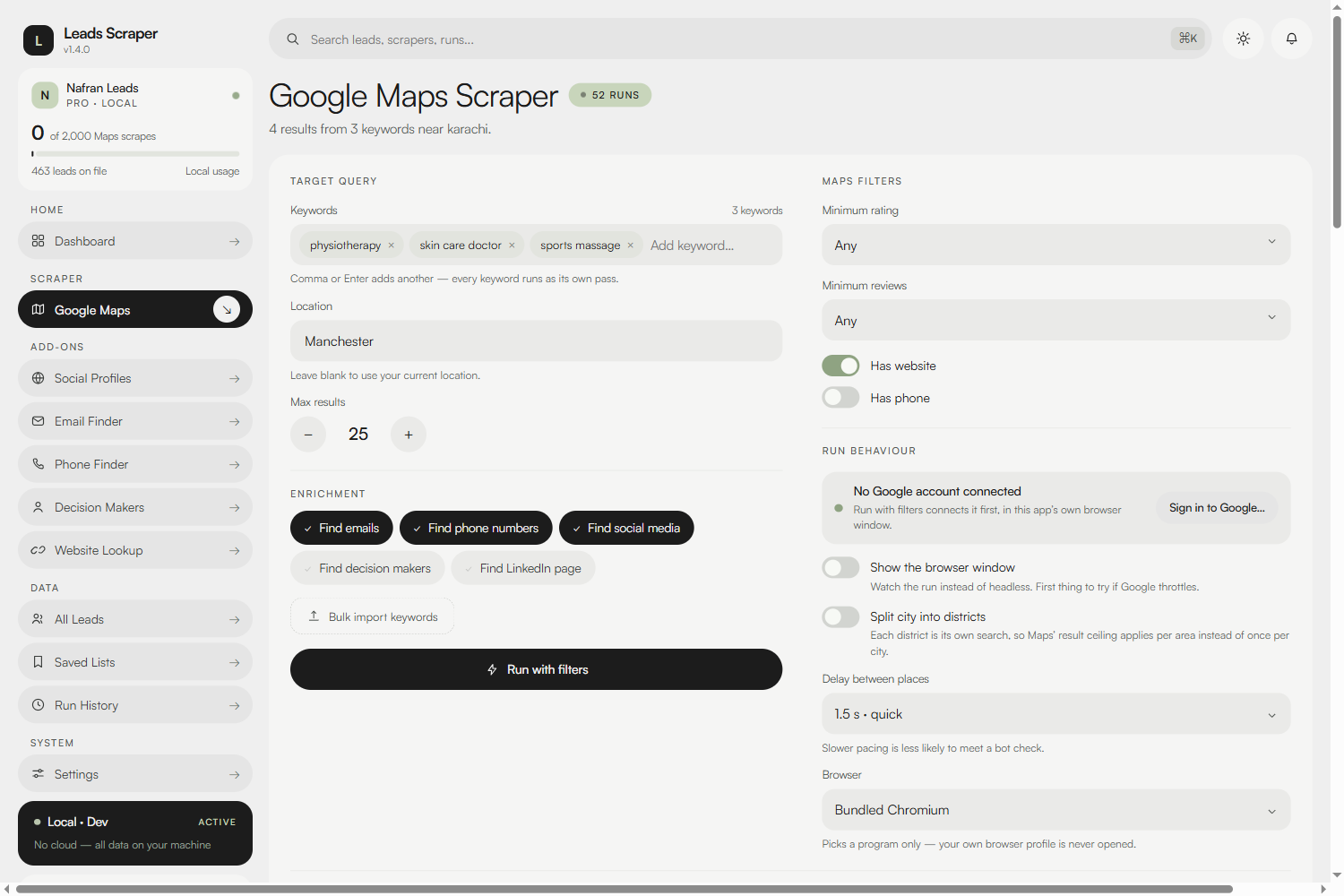
Task: Enable Find decision makers enrichment
Action: coord(367,568)
